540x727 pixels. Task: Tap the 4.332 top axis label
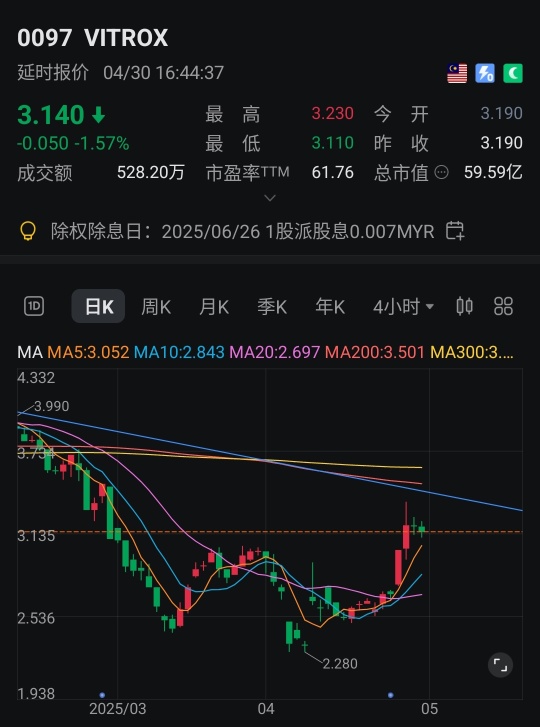(x=36, y=377)
